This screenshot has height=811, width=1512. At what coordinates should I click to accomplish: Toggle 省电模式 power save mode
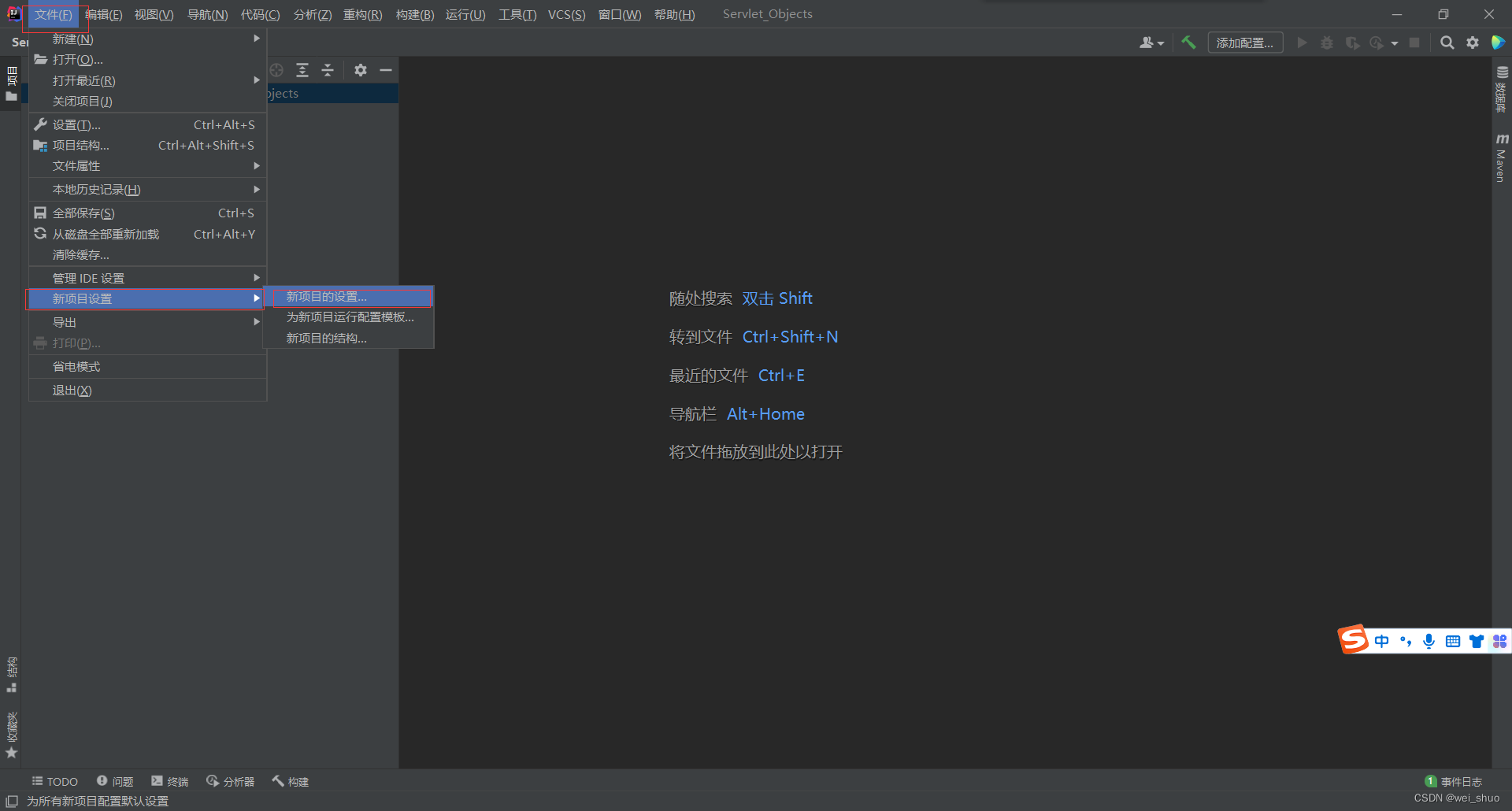tap(147, 366)
